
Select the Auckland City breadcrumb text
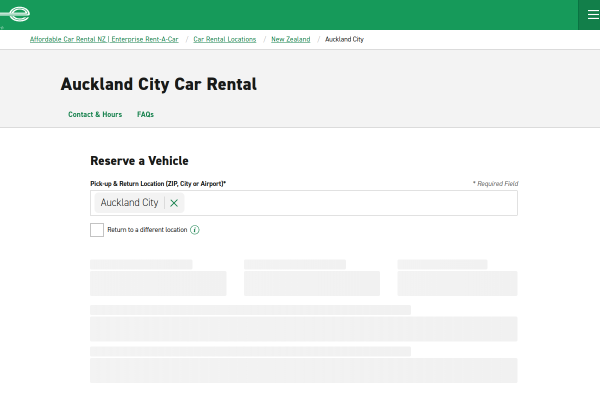click(344, 39)
